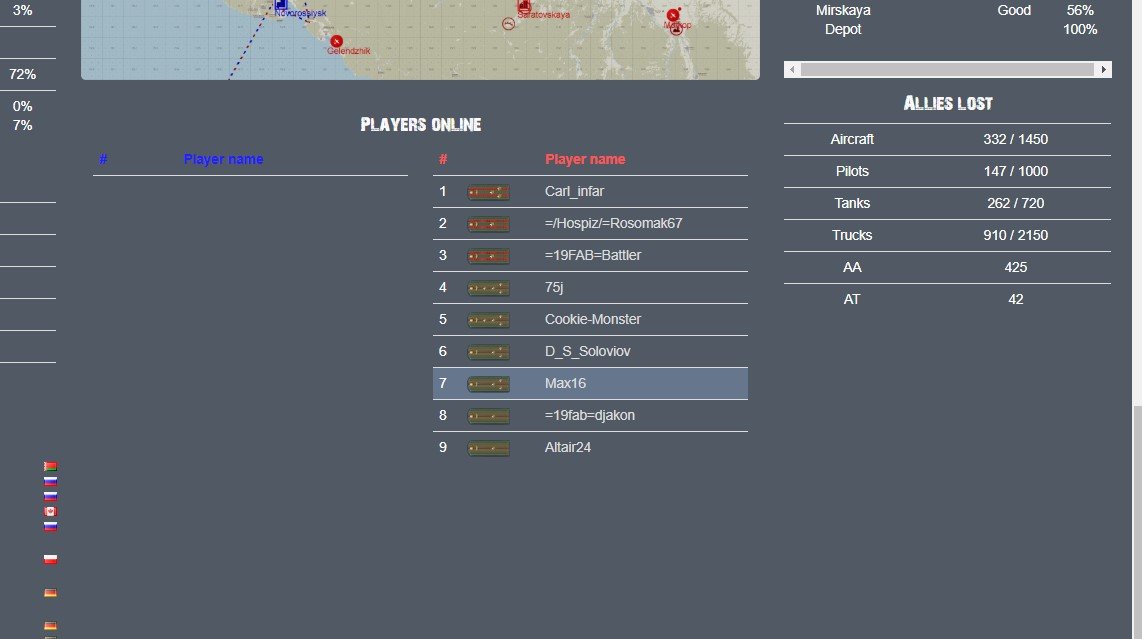Click the left arrow of the horizontal scrollbar
Screen dimensions: 1142x639
coord(792,69)
